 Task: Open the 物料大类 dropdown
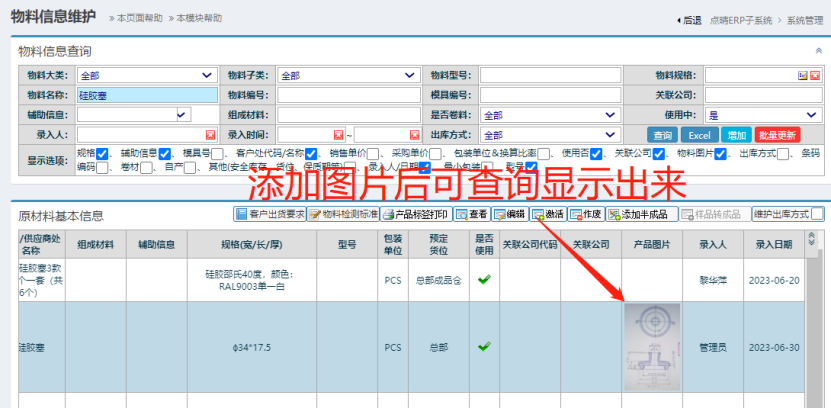coord(146,75)
